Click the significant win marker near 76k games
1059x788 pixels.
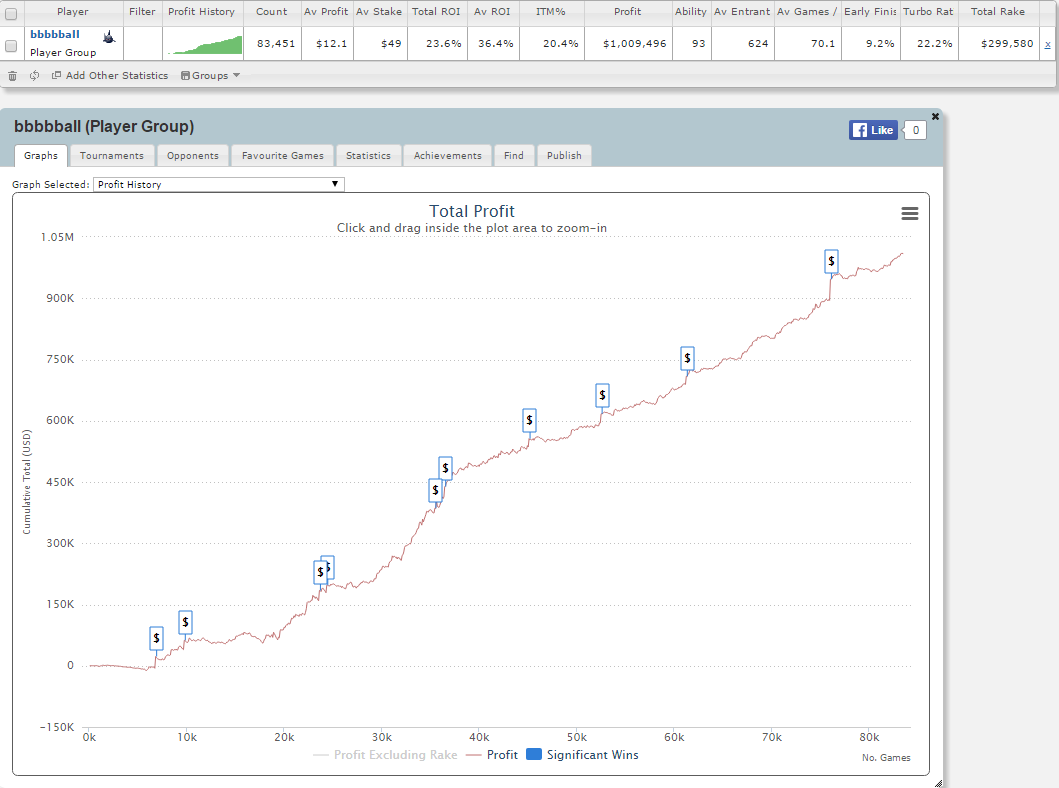coord(831,261)
